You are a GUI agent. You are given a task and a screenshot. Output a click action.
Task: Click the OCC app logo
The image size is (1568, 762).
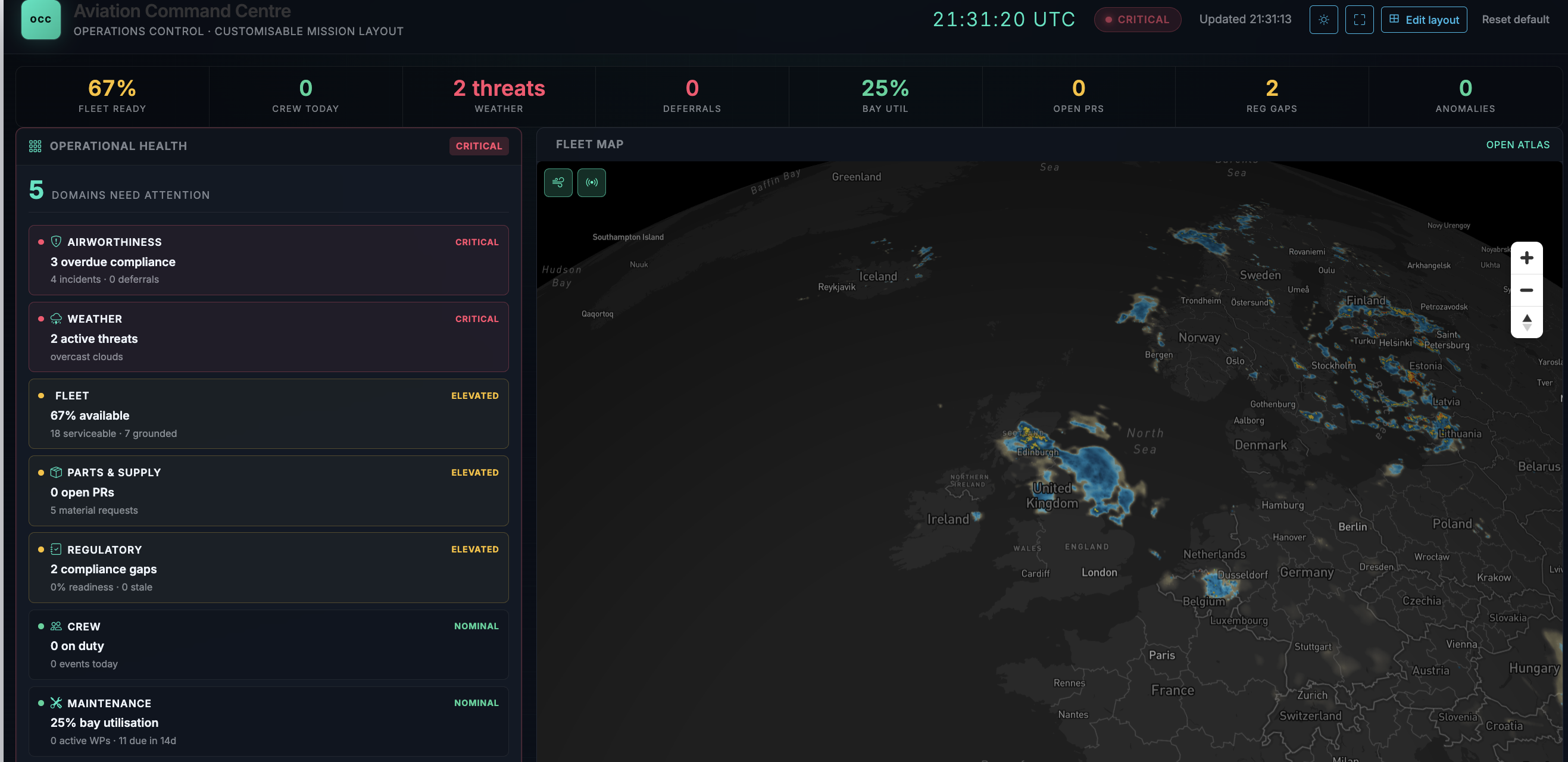coord(41,19)
